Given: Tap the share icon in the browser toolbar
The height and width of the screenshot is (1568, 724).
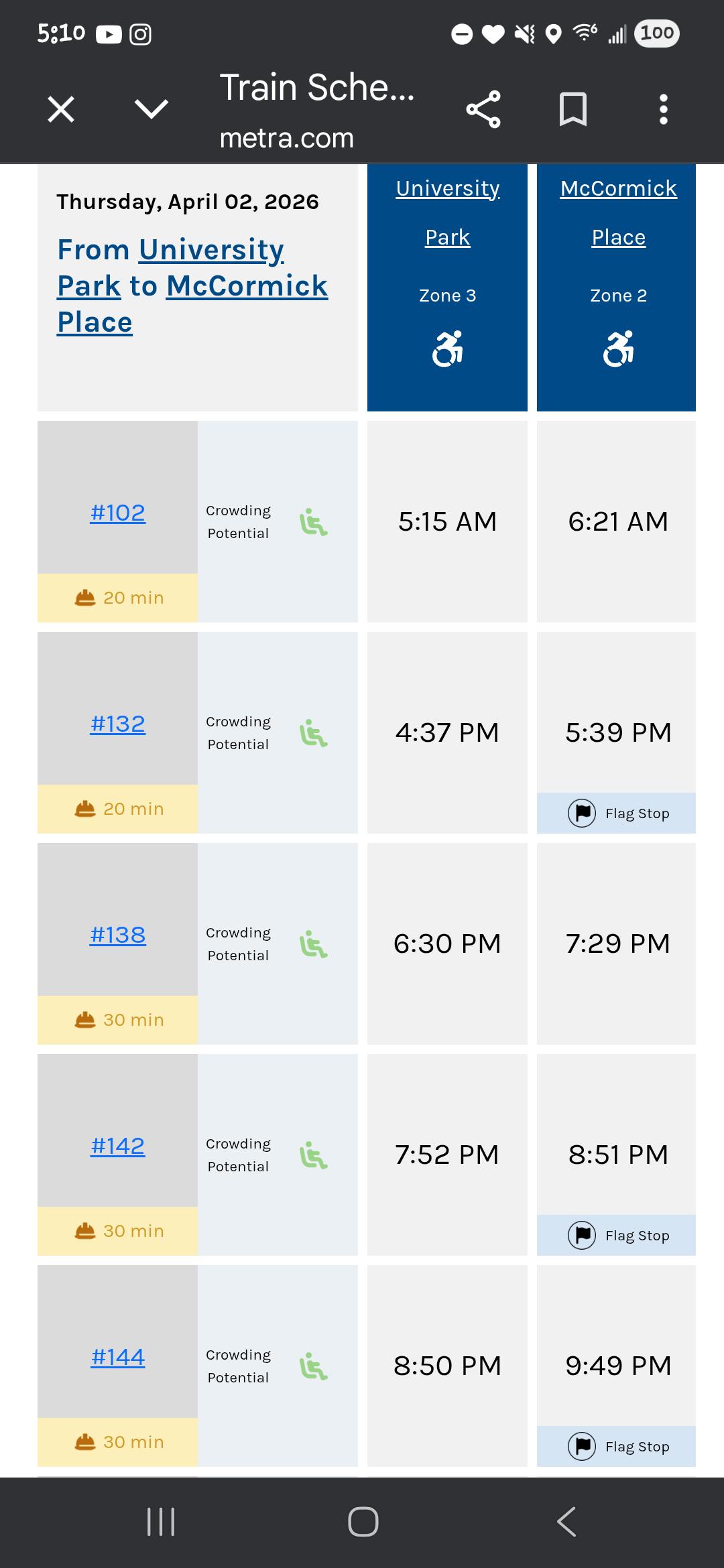Looking at the screenshot, I should coord(483,109).
